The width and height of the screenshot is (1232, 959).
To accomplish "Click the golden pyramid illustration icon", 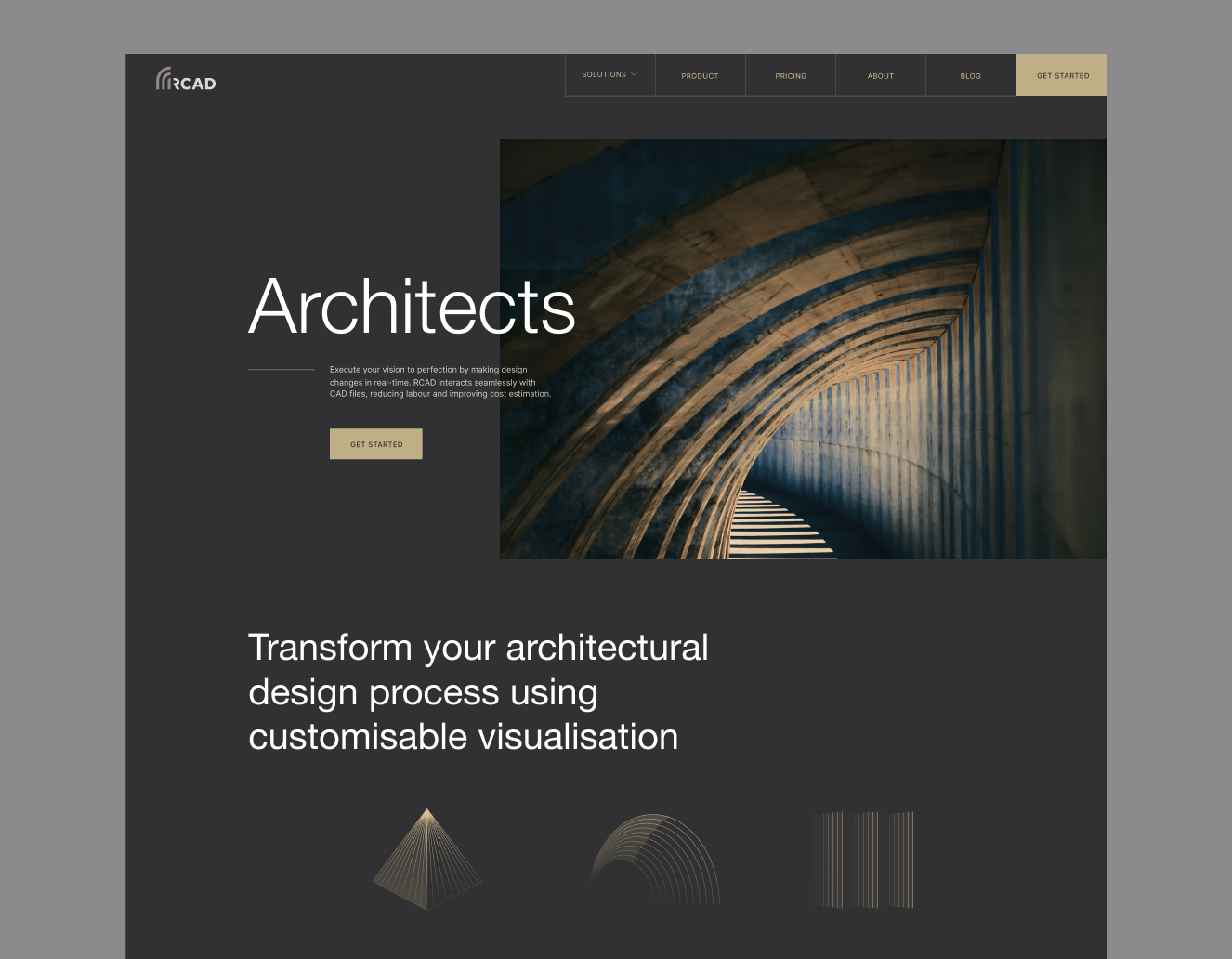I will click(426, 860).
